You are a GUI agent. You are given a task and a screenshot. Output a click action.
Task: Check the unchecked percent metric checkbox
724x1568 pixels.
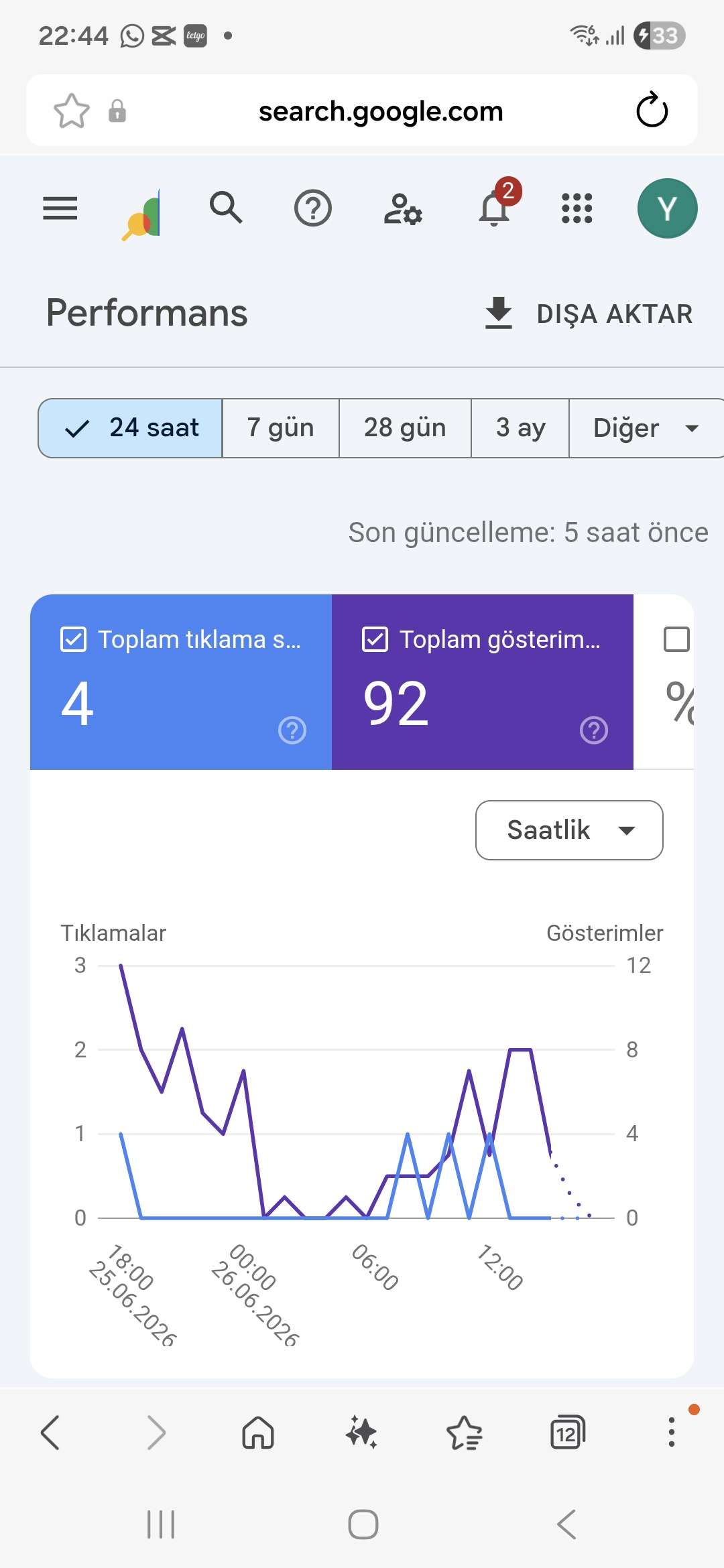coord(676,639)
